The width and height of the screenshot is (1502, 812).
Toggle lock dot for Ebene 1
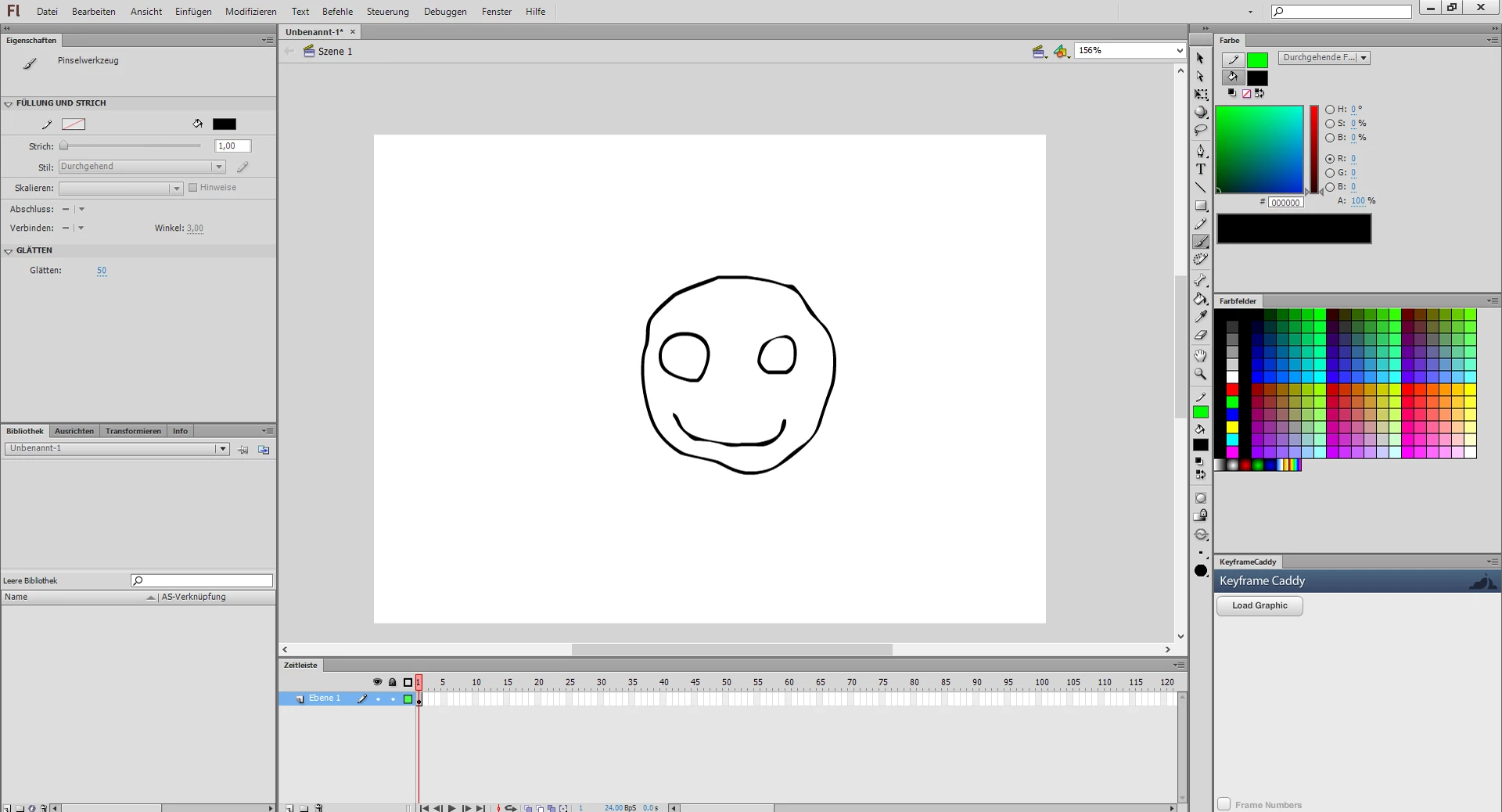[x=393, y=699]
